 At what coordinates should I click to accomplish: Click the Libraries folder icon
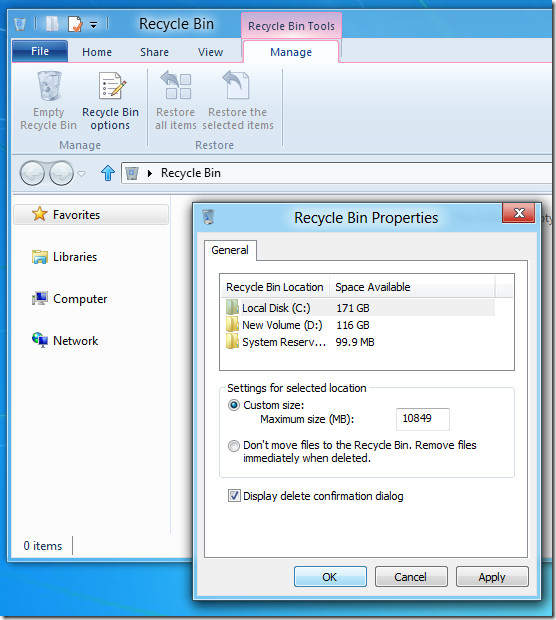40,257
